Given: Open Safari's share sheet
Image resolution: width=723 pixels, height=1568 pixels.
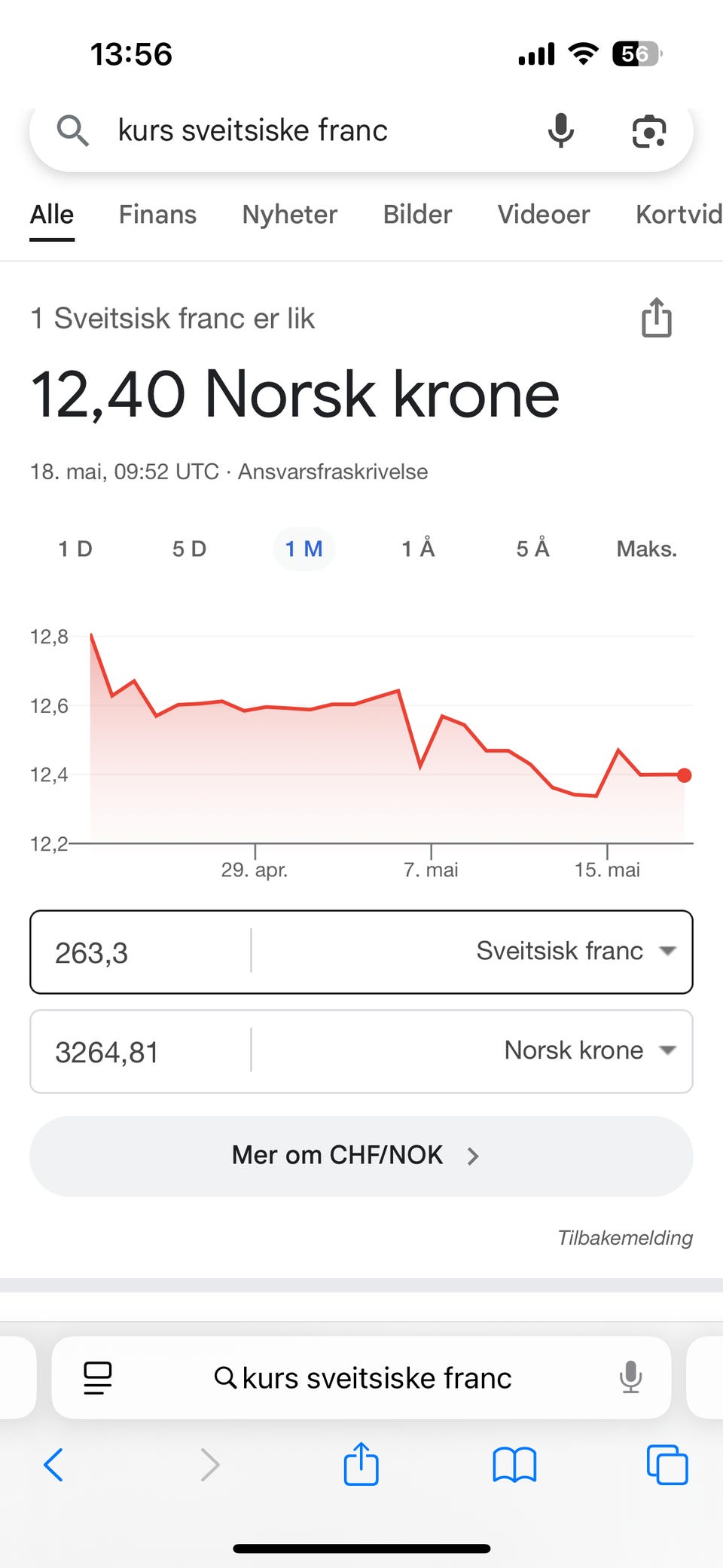Looking at the screenshot, I should 361,1465.
